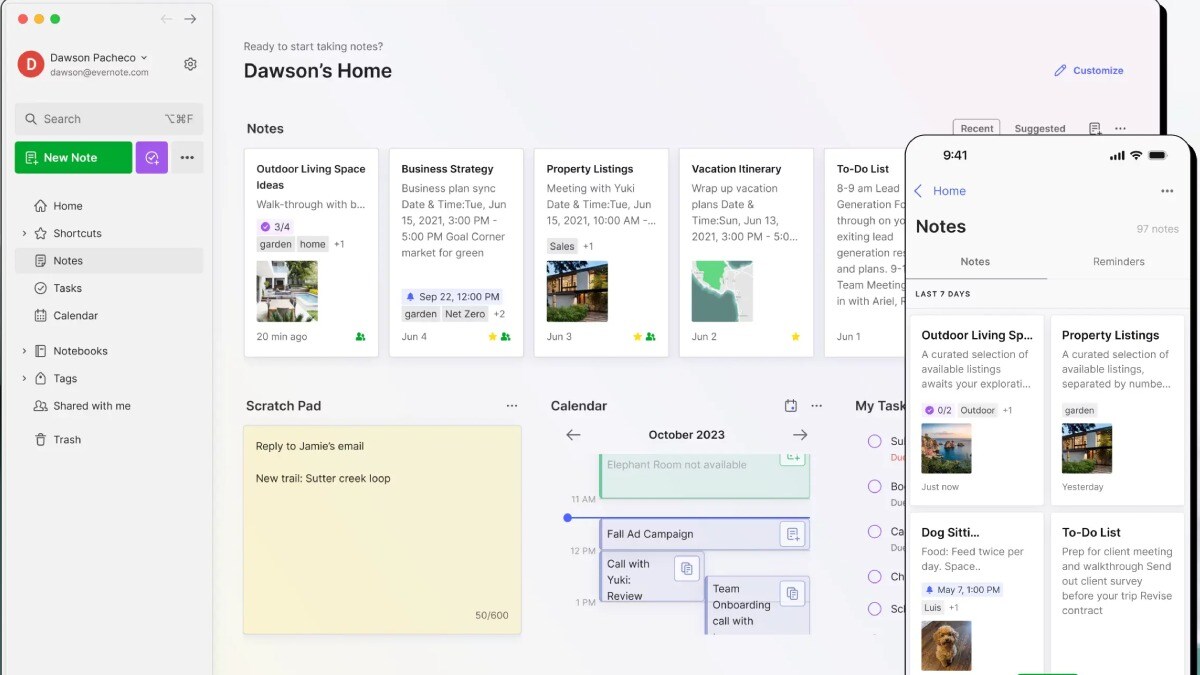Go to next month in Calendar widget
Image resolution: width=1200 pixels, height=675 pixels.
(x=799, y=435)
